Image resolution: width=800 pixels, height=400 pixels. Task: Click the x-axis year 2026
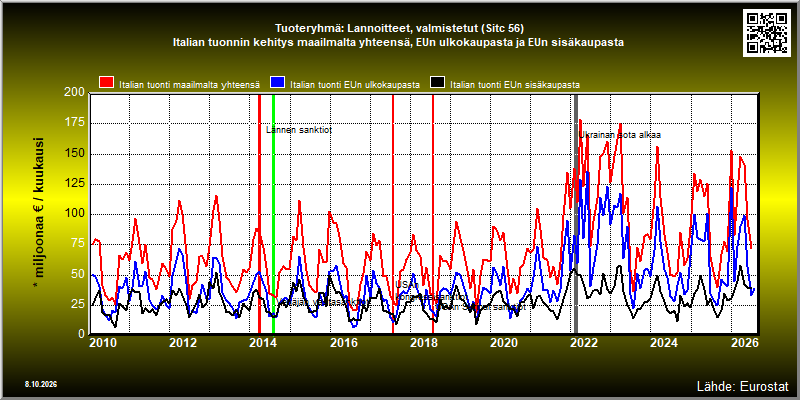[746, 342]
